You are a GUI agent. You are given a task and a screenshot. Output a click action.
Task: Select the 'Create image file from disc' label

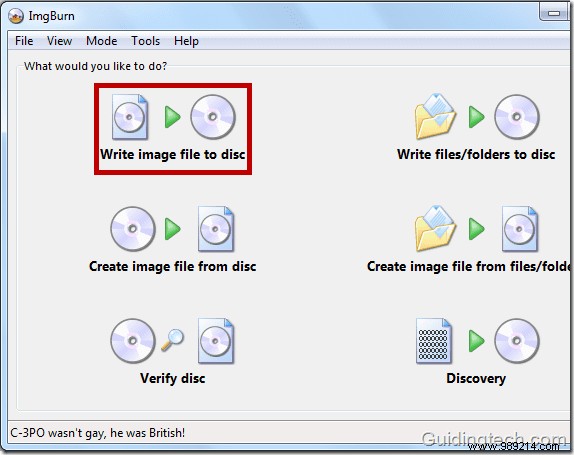(172, 266)
